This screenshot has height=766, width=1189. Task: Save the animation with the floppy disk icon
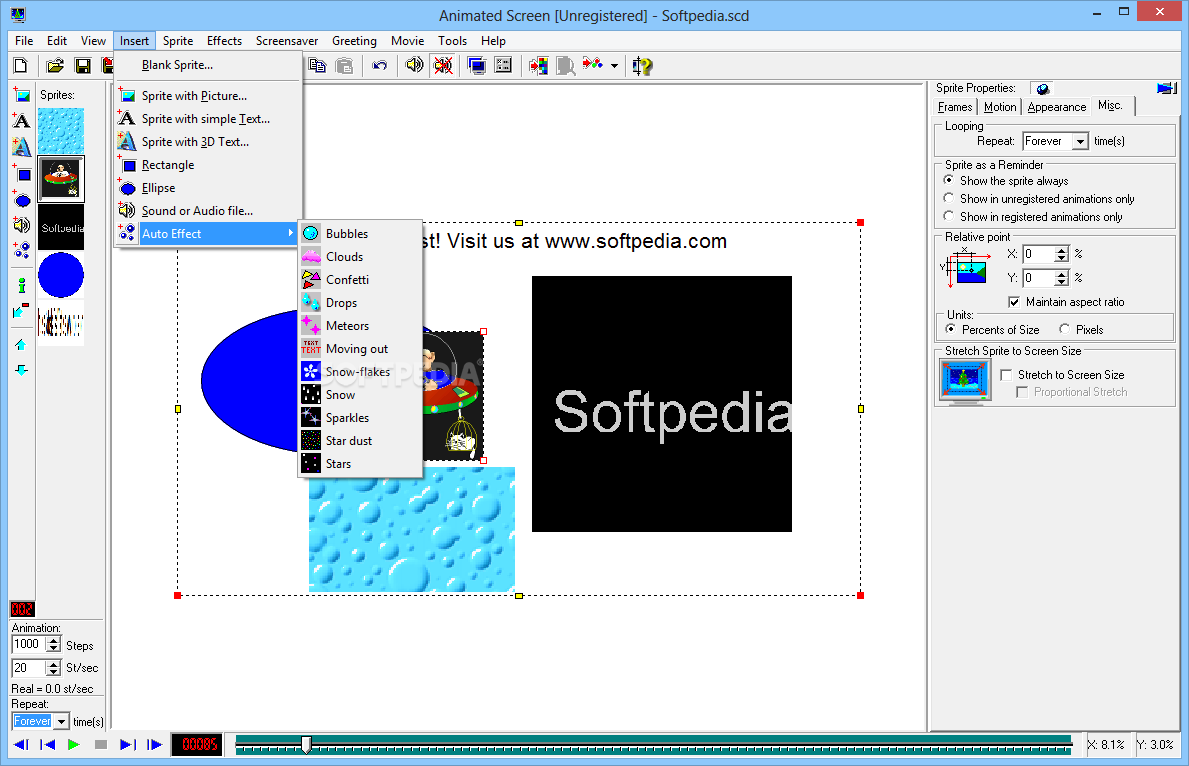point(83,66)
